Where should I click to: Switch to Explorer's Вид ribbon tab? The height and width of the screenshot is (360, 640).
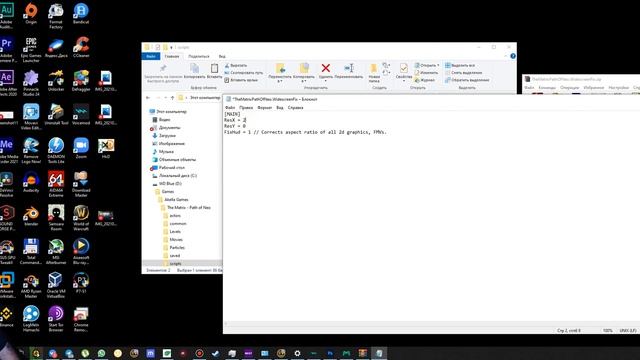222,56
